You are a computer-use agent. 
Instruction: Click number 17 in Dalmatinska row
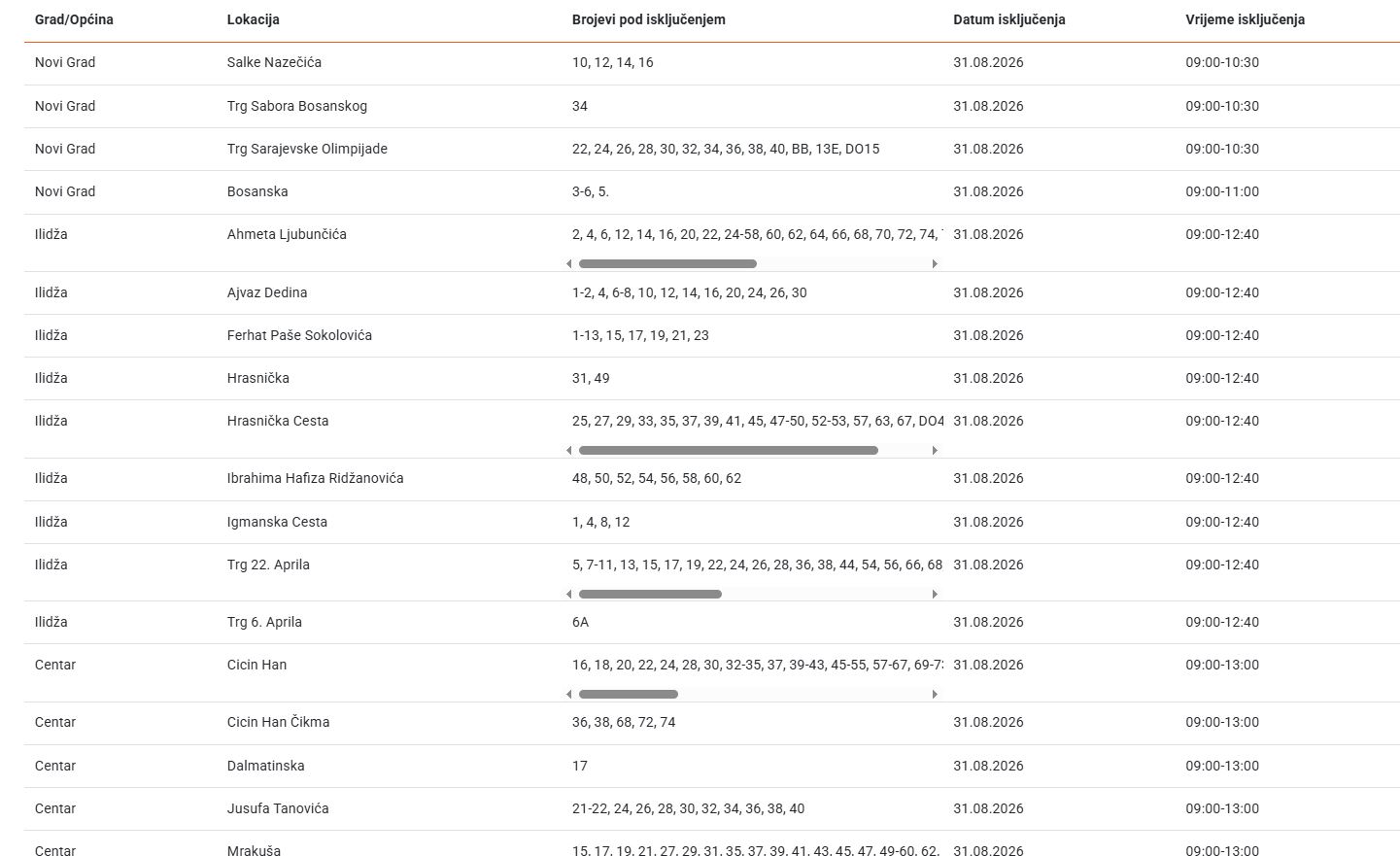pyautogui.click(x=580, y=766)
